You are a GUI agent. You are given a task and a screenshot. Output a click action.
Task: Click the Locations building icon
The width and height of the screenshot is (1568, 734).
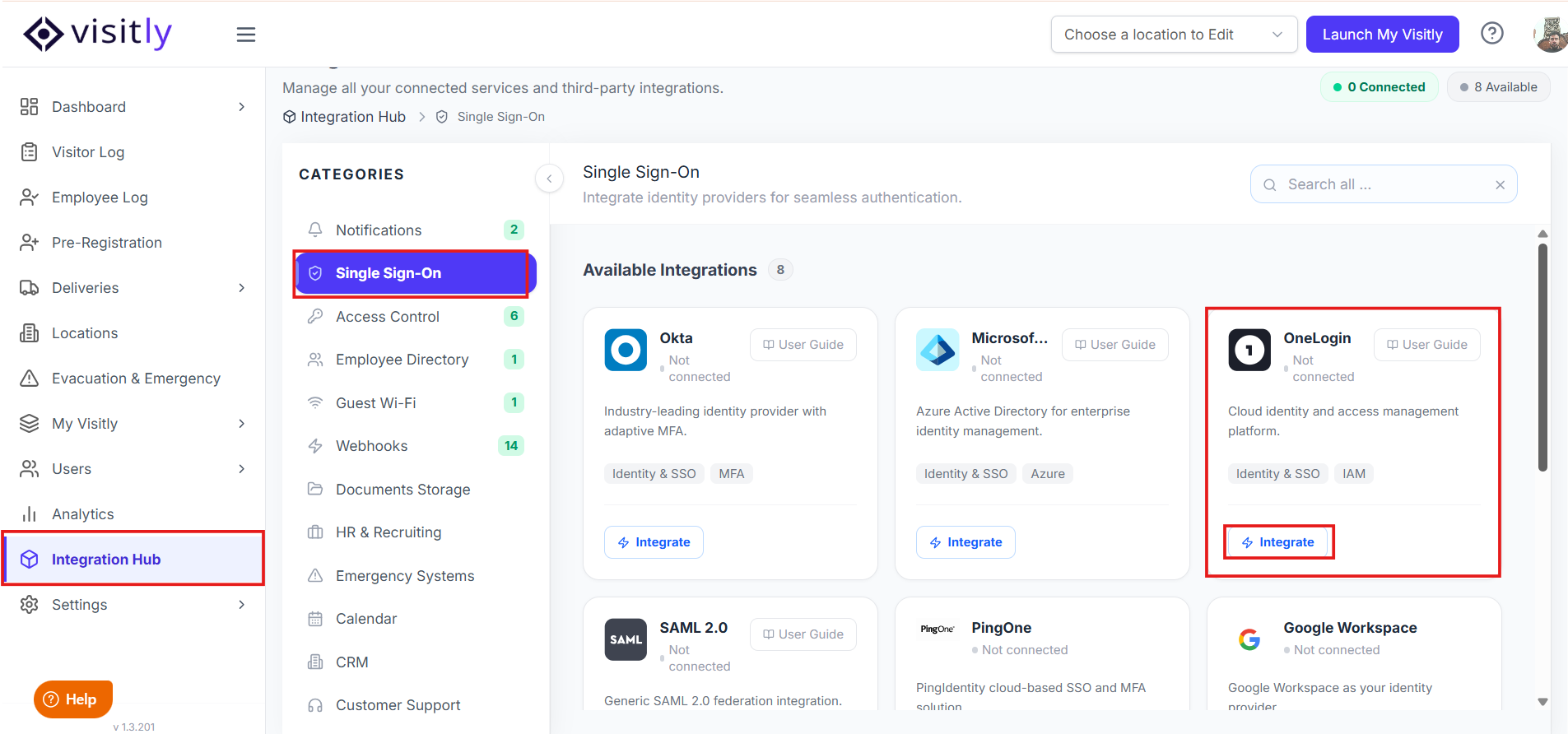pos(30,333)
